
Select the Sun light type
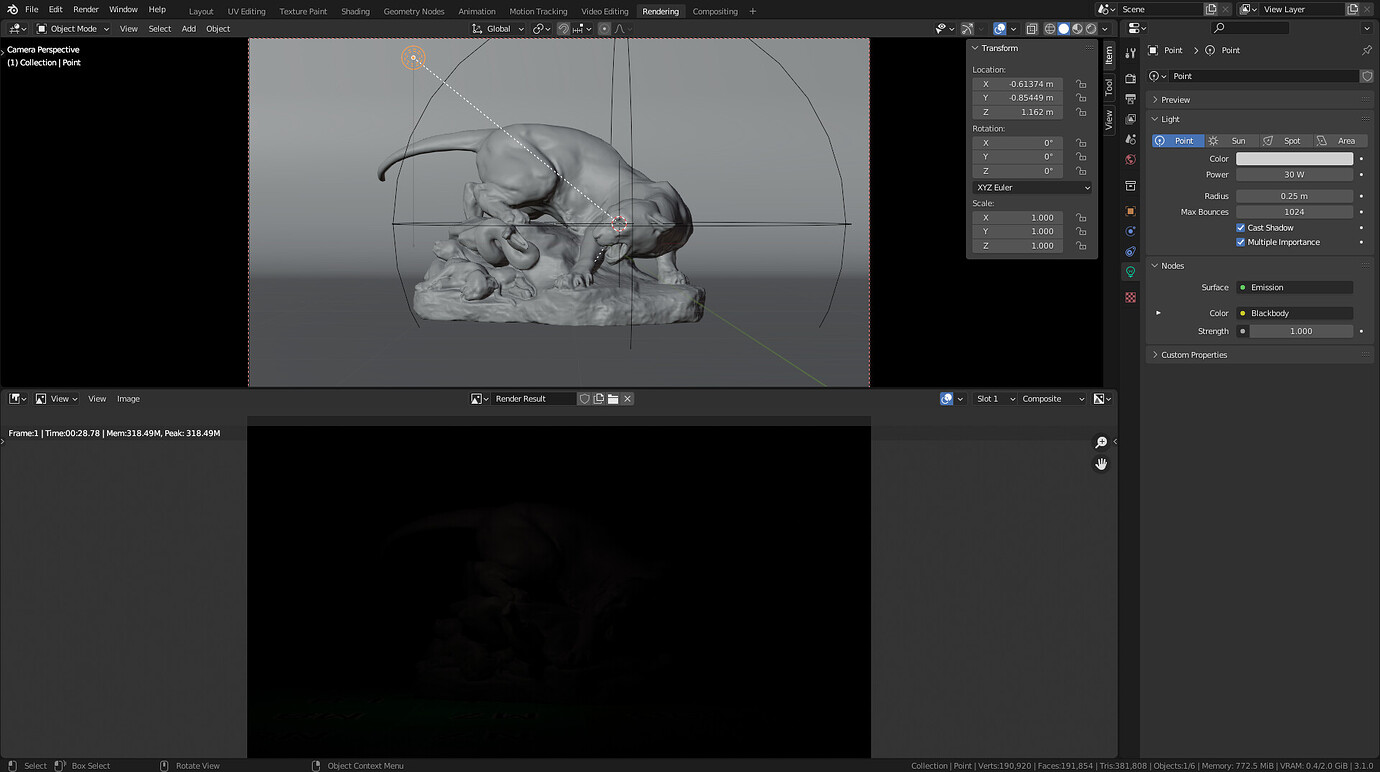(x=1232, y=141)
